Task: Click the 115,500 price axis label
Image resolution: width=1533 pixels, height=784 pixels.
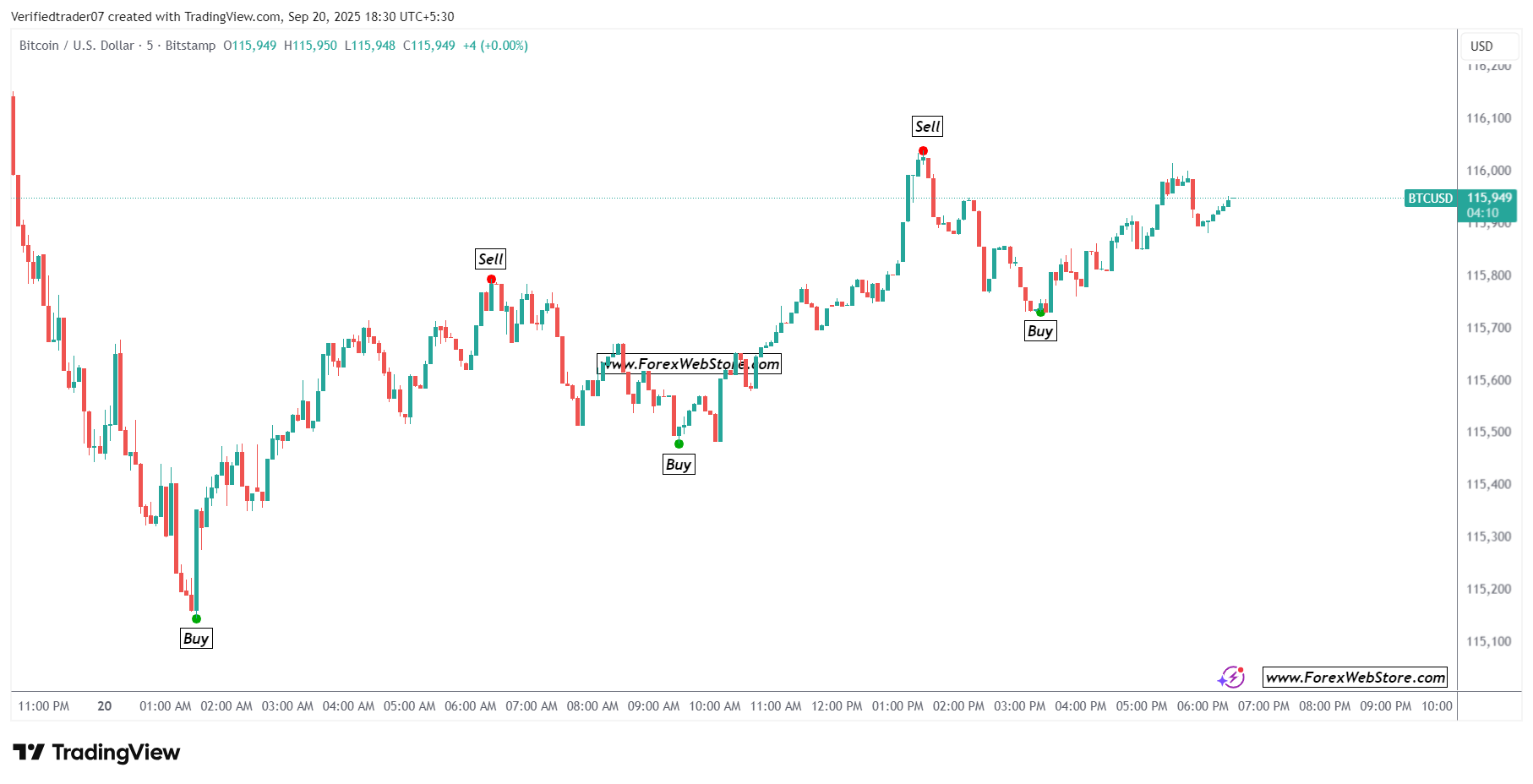Action: point(1488,432)
